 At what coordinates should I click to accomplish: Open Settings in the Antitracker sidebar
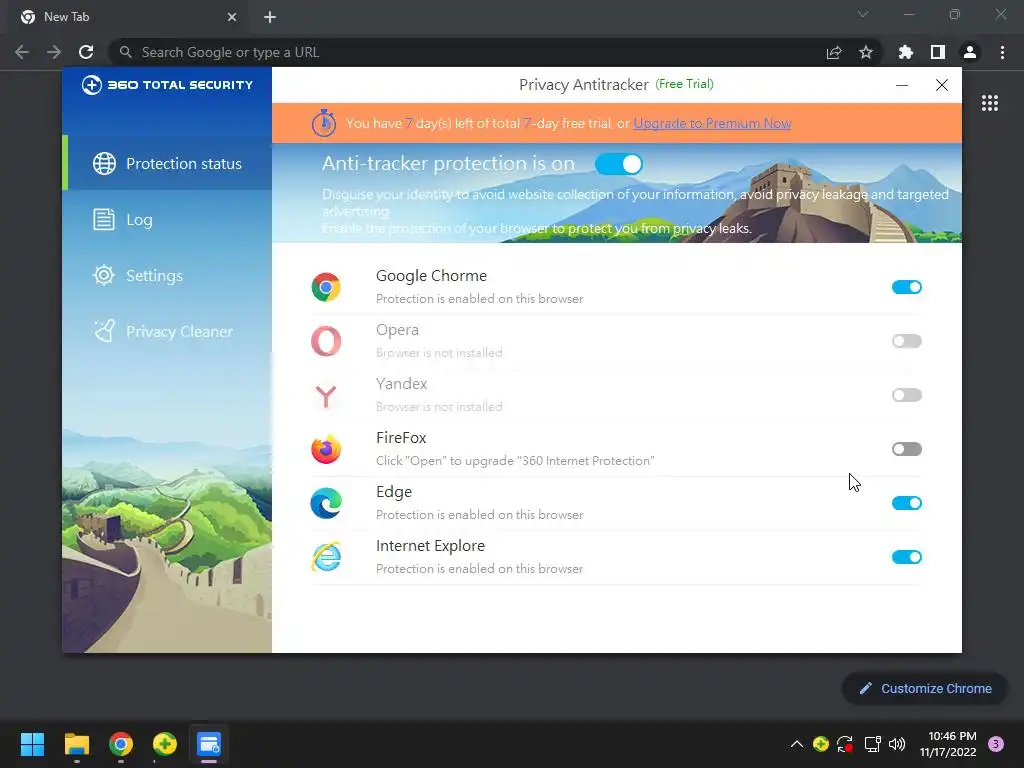coord(167,276)
